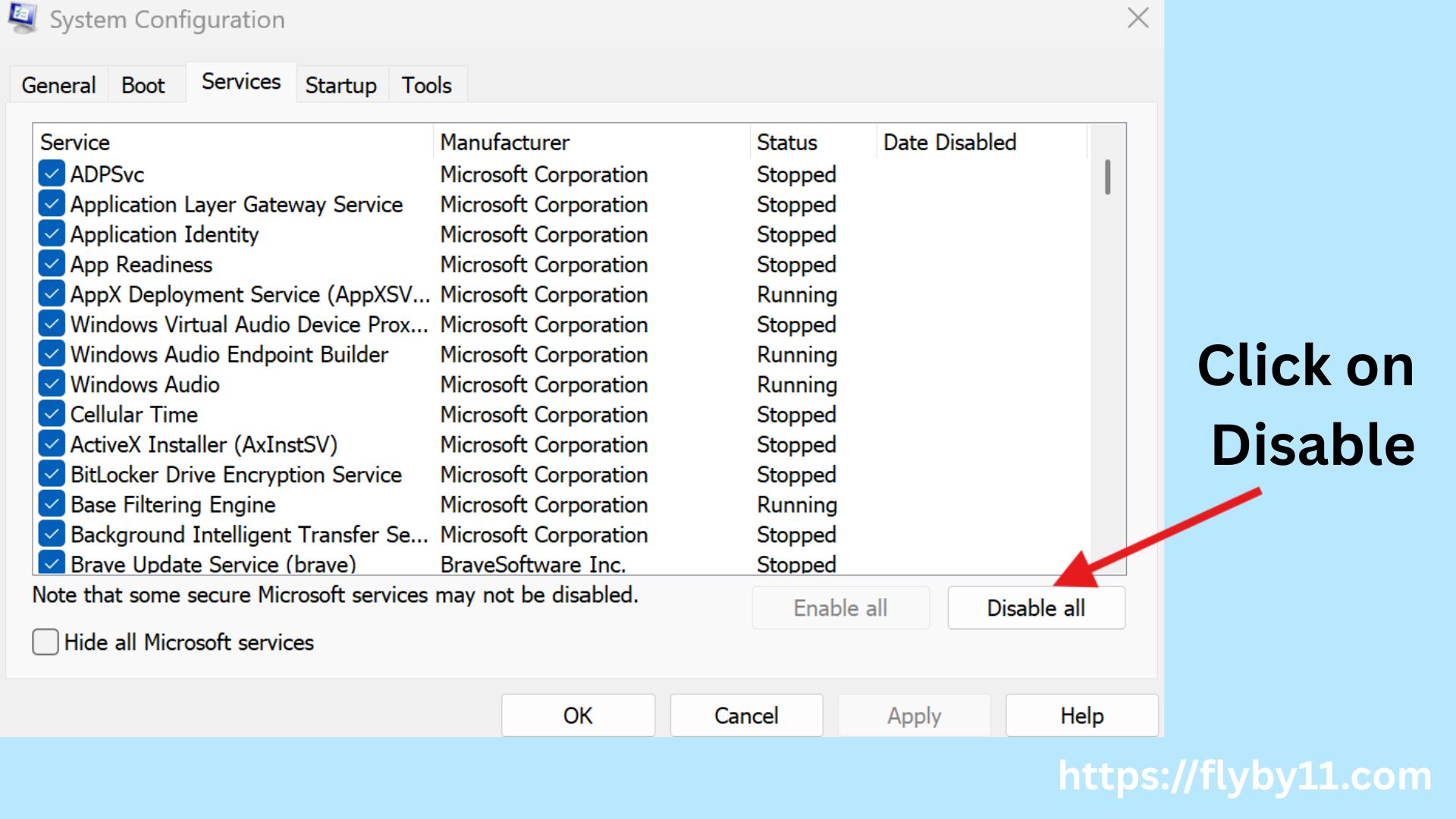
Task: Select the Services tab
Action: 240,81
